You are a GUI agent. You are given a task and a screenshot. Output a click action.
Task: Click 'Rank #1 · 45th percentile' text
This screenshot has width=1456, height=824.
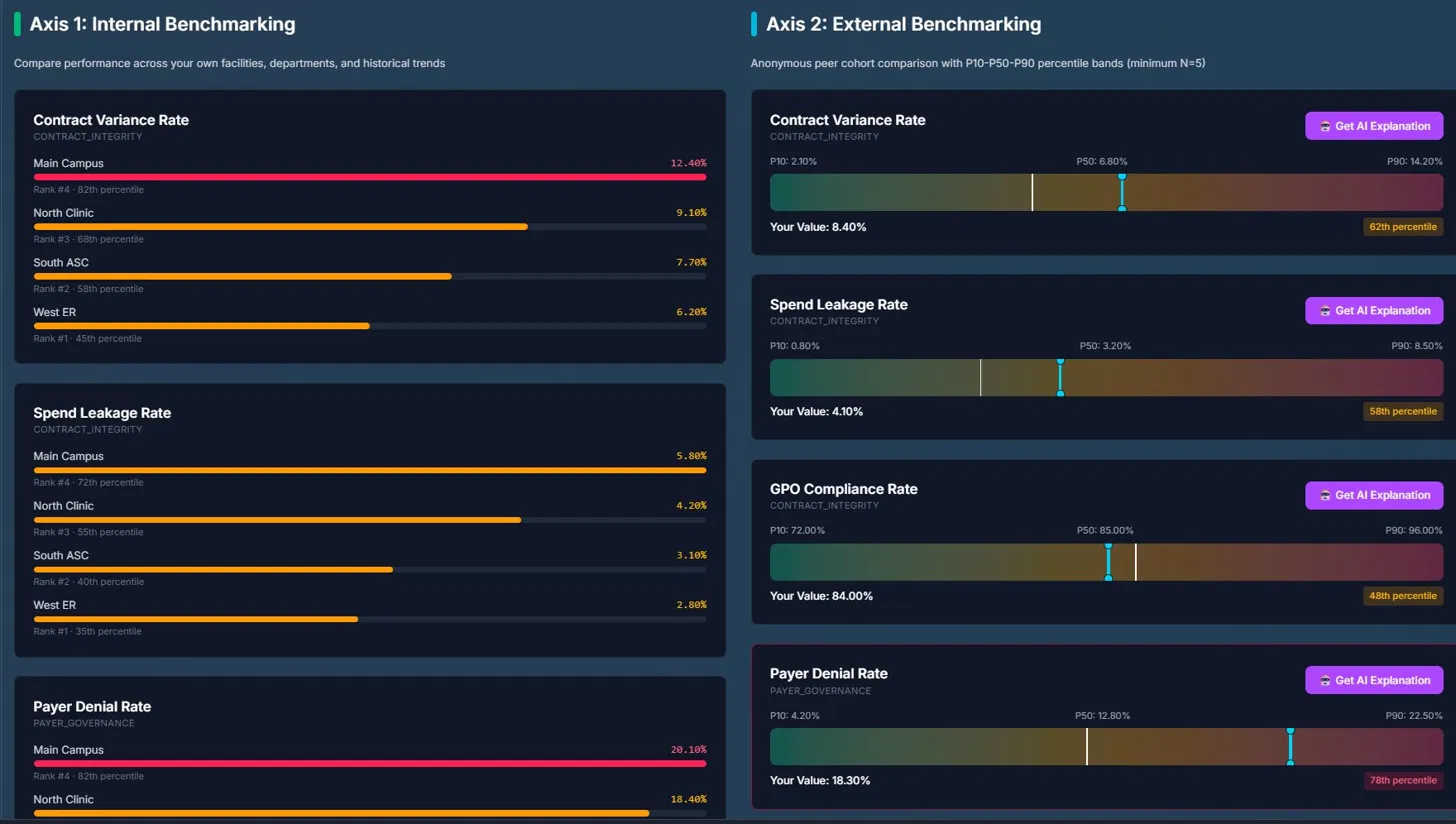click(x=87, y=339)
